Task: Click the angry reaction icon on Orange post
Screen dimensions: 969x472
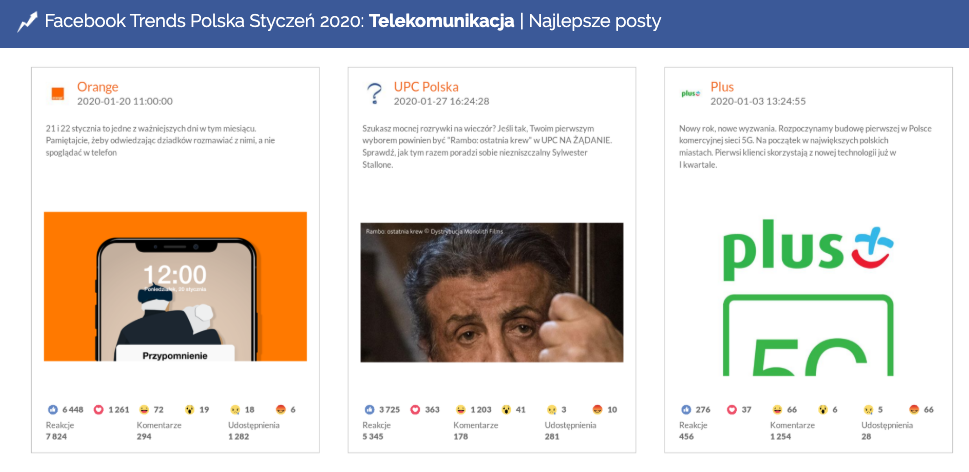Action: (281, 410)
